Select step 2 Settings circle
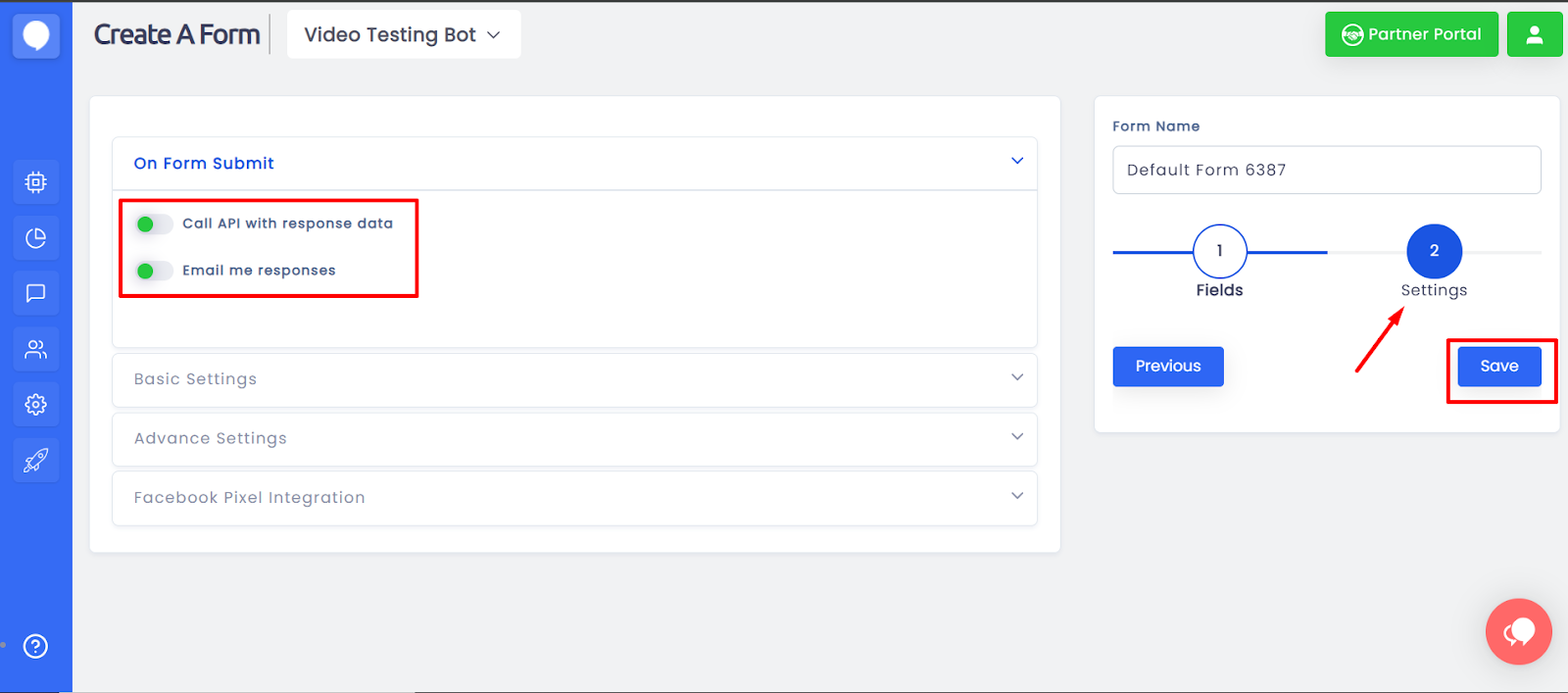 click(x=1434, y=252)
